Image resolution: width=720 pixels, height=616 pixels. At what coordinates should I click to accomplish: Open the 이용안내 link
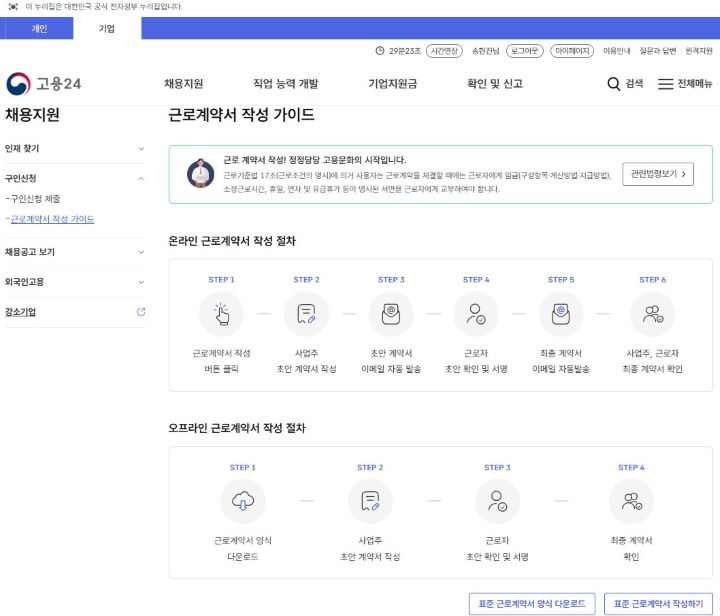(x=616, y=51)
